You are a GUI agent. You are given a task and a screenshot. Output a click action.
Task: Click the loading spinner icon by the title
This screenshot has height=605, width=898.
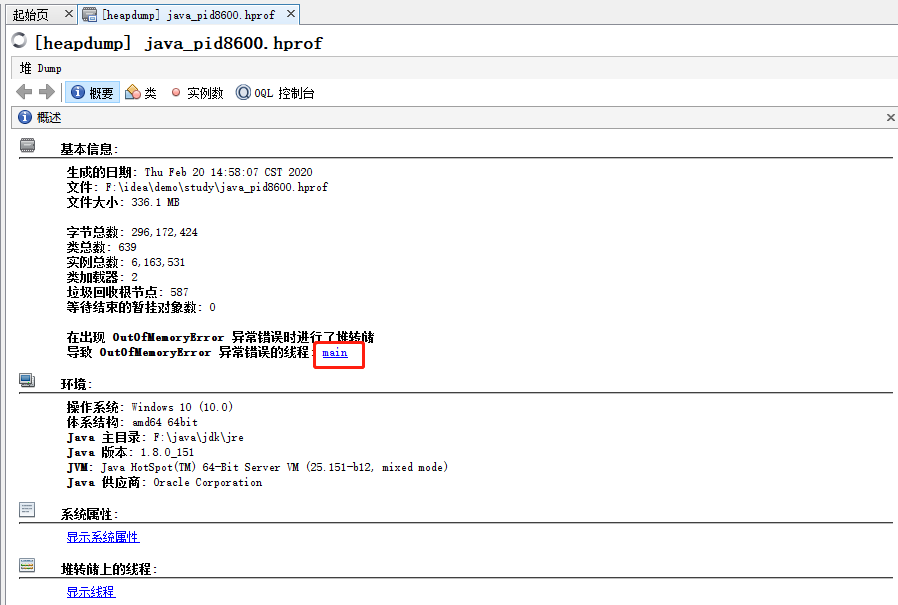click(x=19, y=40)
